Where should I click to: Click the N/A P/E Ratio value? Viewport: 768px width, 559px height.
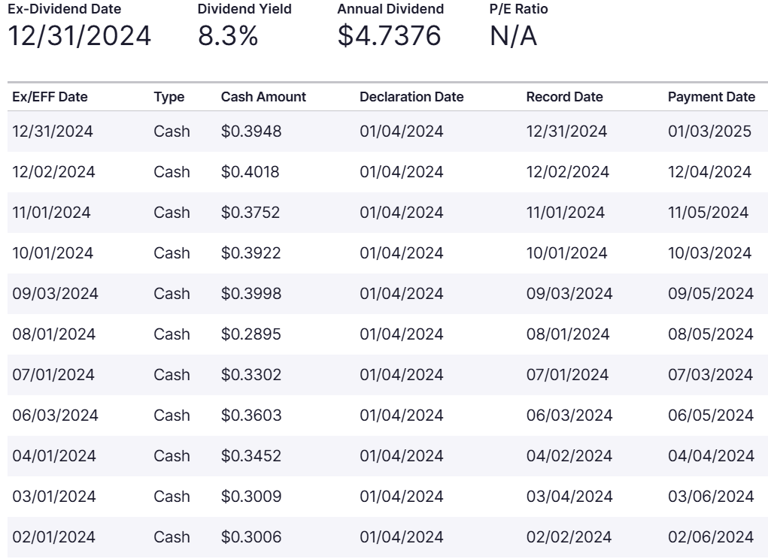513,37
